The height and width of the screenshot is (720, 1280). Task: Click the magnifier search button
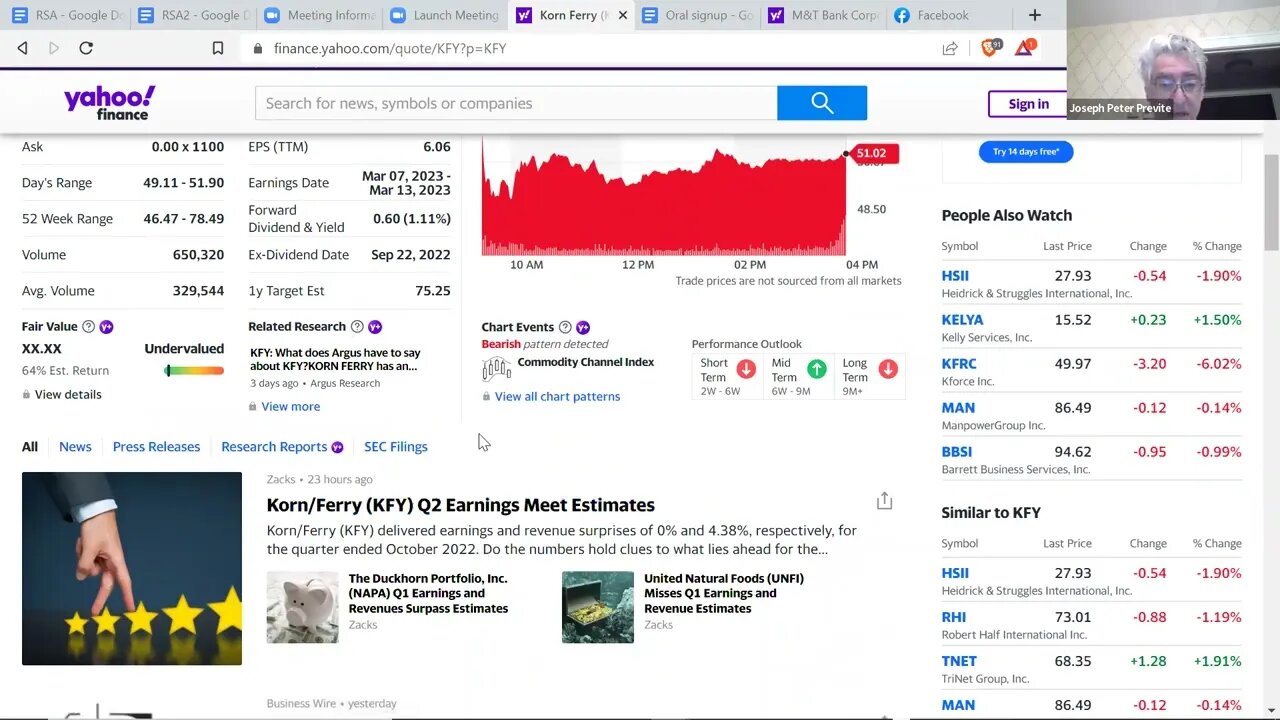pyautogui.click(x=821, y=103)
